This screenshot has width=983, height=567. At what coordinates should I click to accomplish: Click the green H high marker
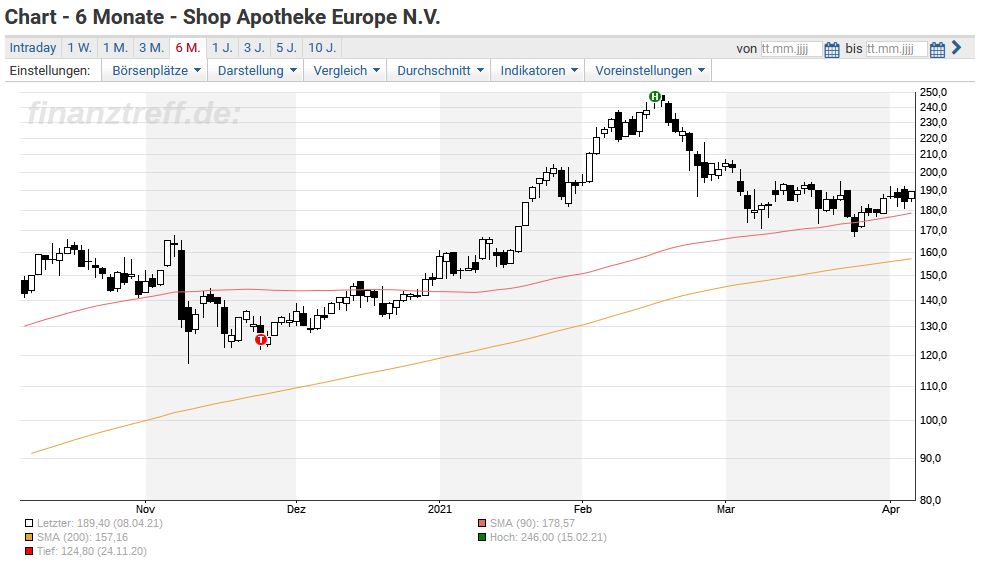tap(654, 96)
